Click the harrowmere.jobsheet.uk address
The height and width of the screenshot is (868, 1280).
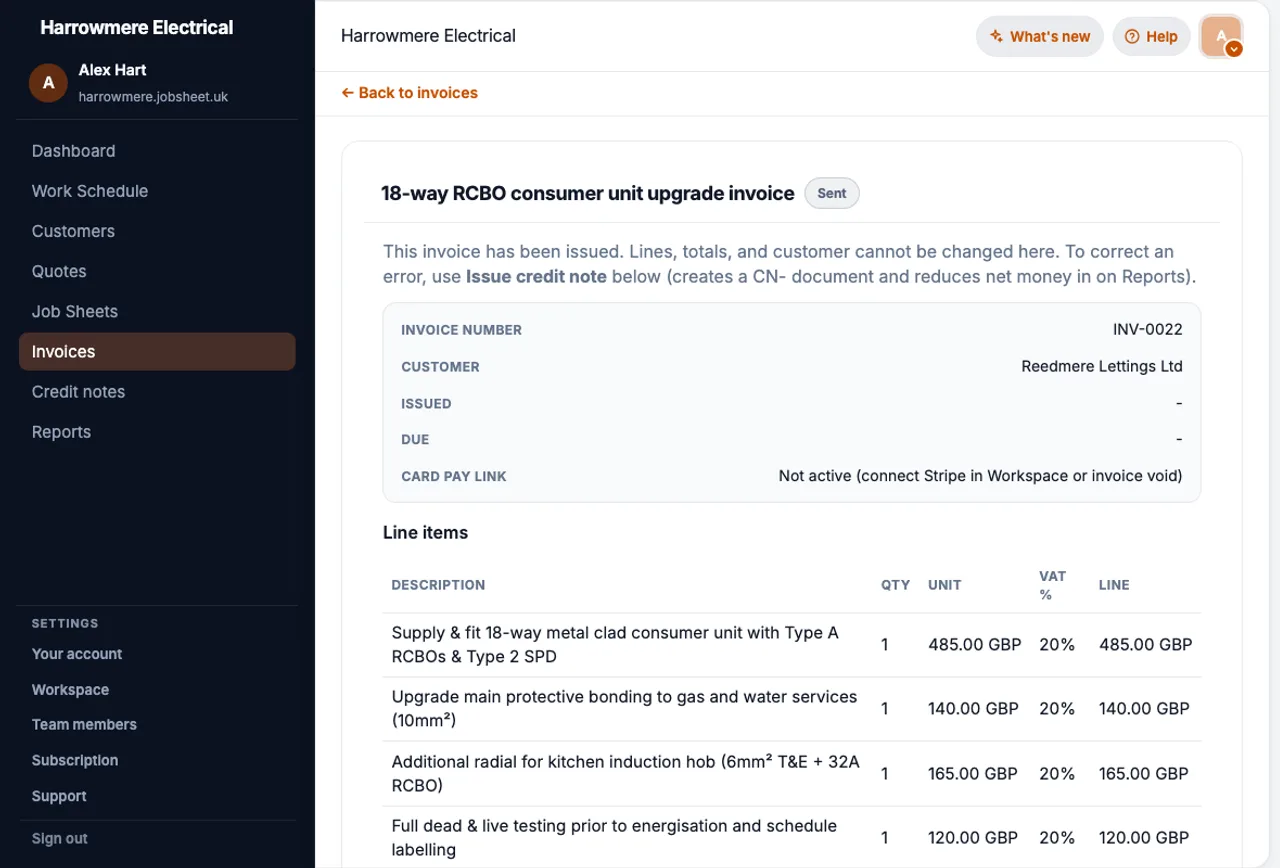pyautogui.click(x=154, y=97)
